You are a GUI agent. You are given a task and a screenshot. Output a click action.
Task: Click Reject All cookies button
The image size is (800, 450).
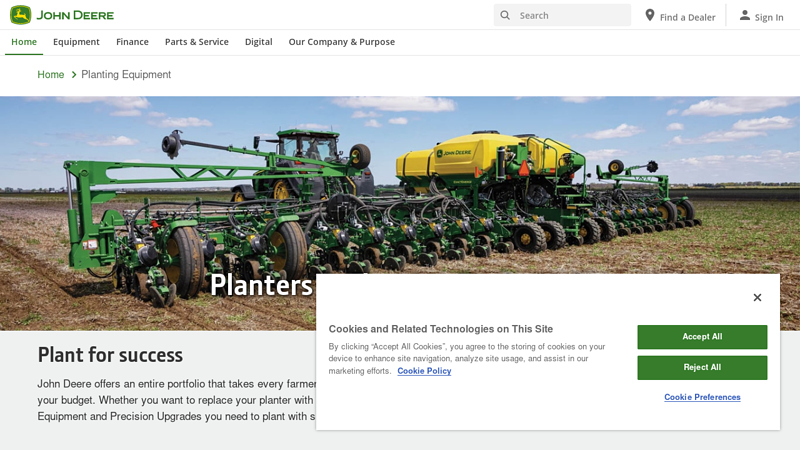(702, 367)
